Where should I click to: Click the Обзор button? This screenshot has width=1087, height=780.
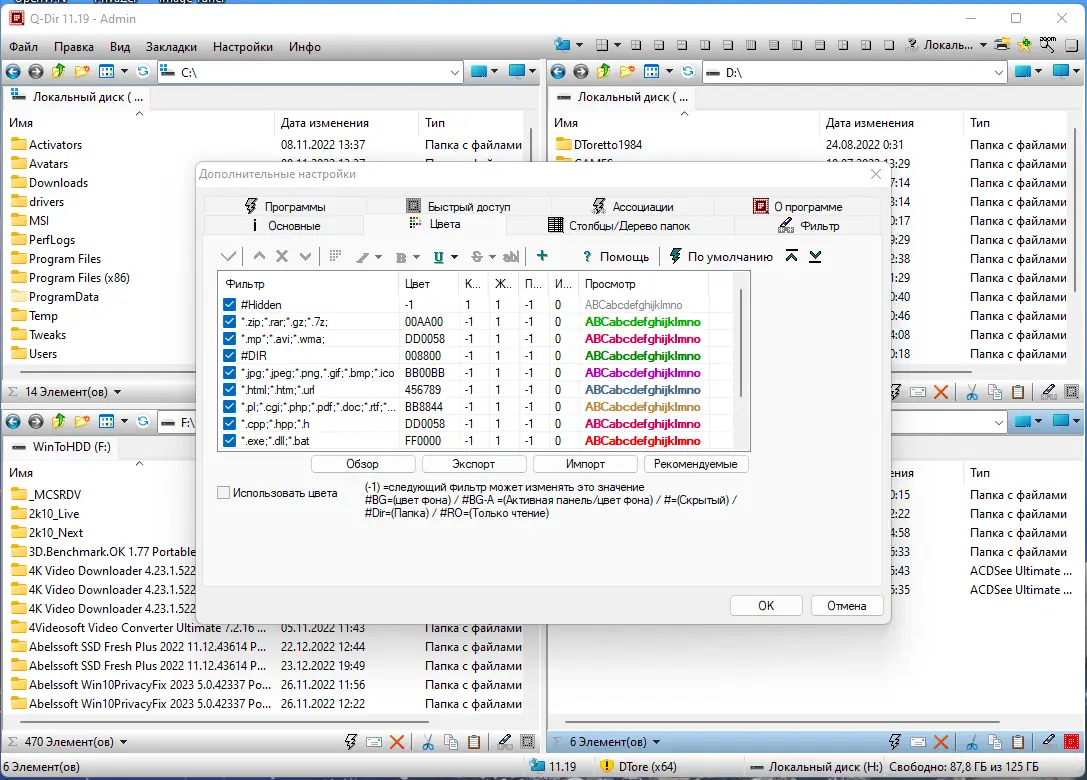(x=363, y=464)
